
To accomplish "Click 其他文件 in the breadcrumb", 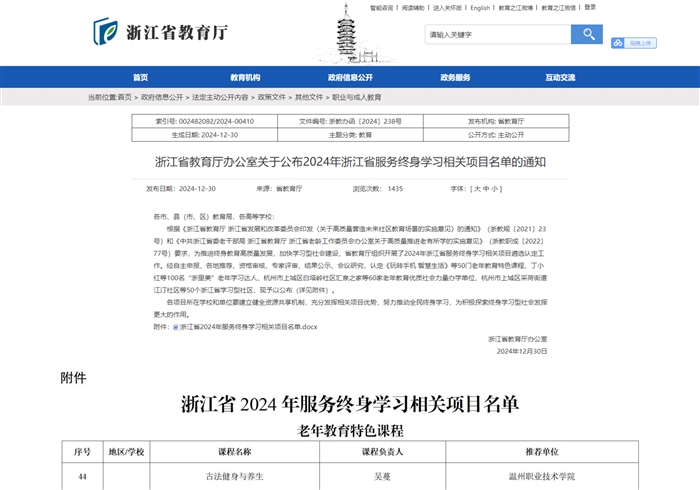I will (x=308, y=97).
